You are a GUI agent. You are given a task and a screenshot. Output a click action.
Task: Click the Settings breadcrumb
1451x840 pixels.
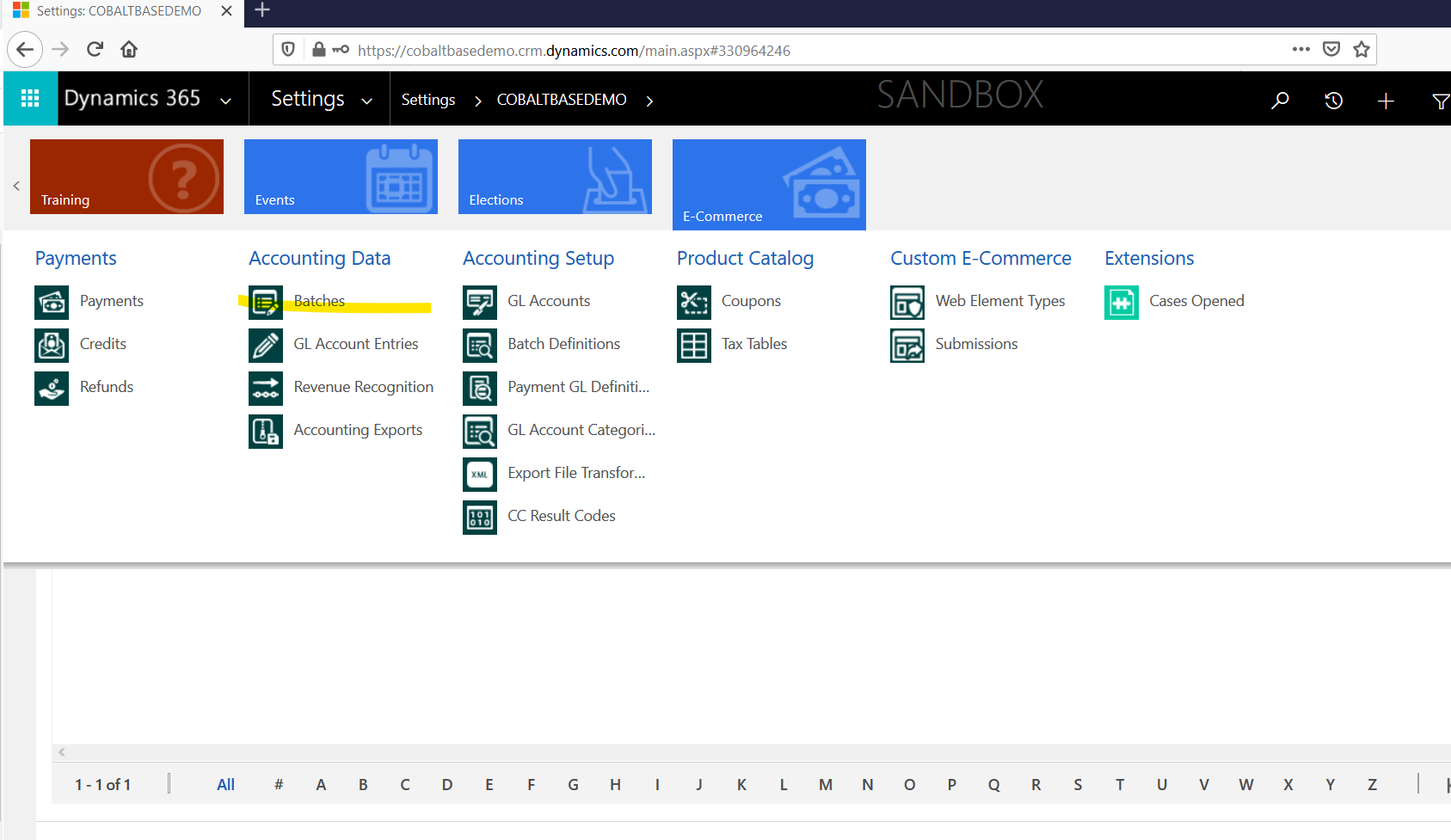pos(427,100)
